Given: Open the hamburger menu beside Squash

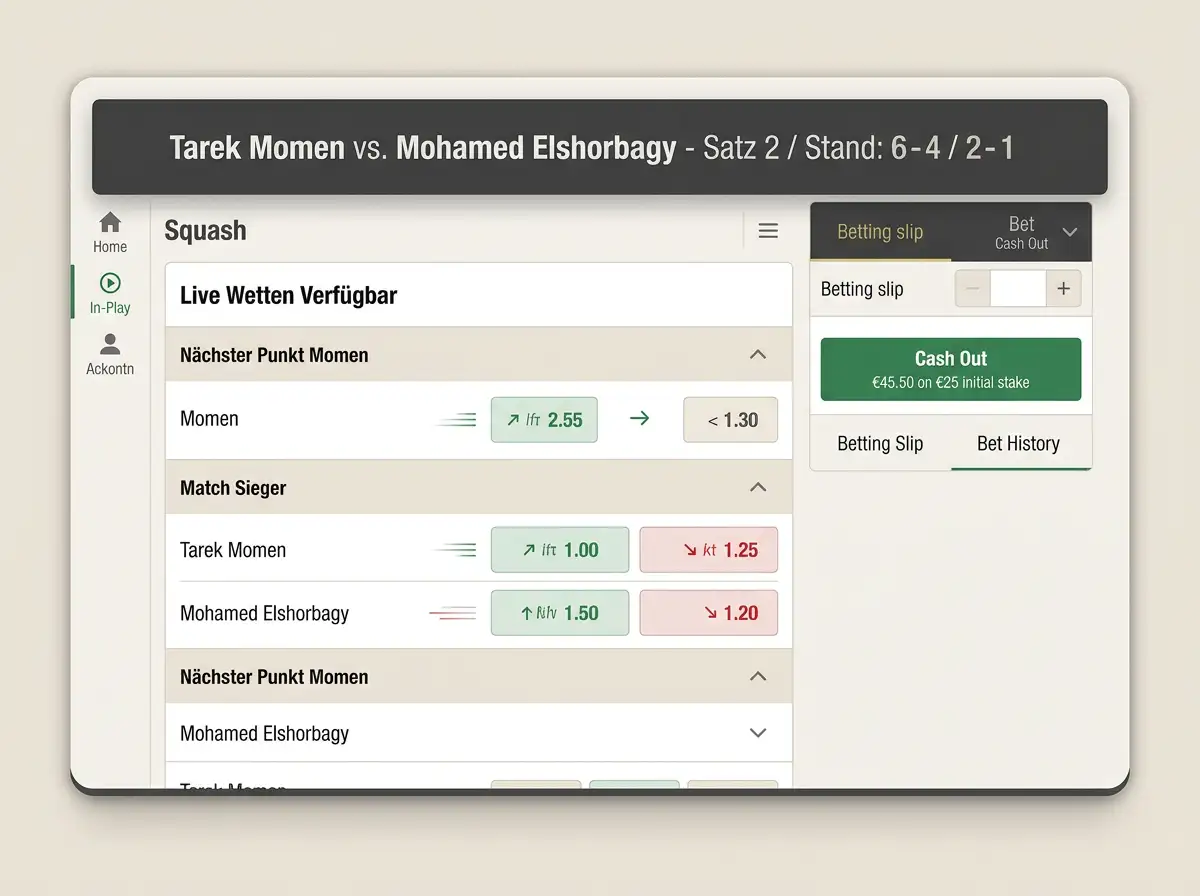Looking at the screenshot, I should (768, 231).
